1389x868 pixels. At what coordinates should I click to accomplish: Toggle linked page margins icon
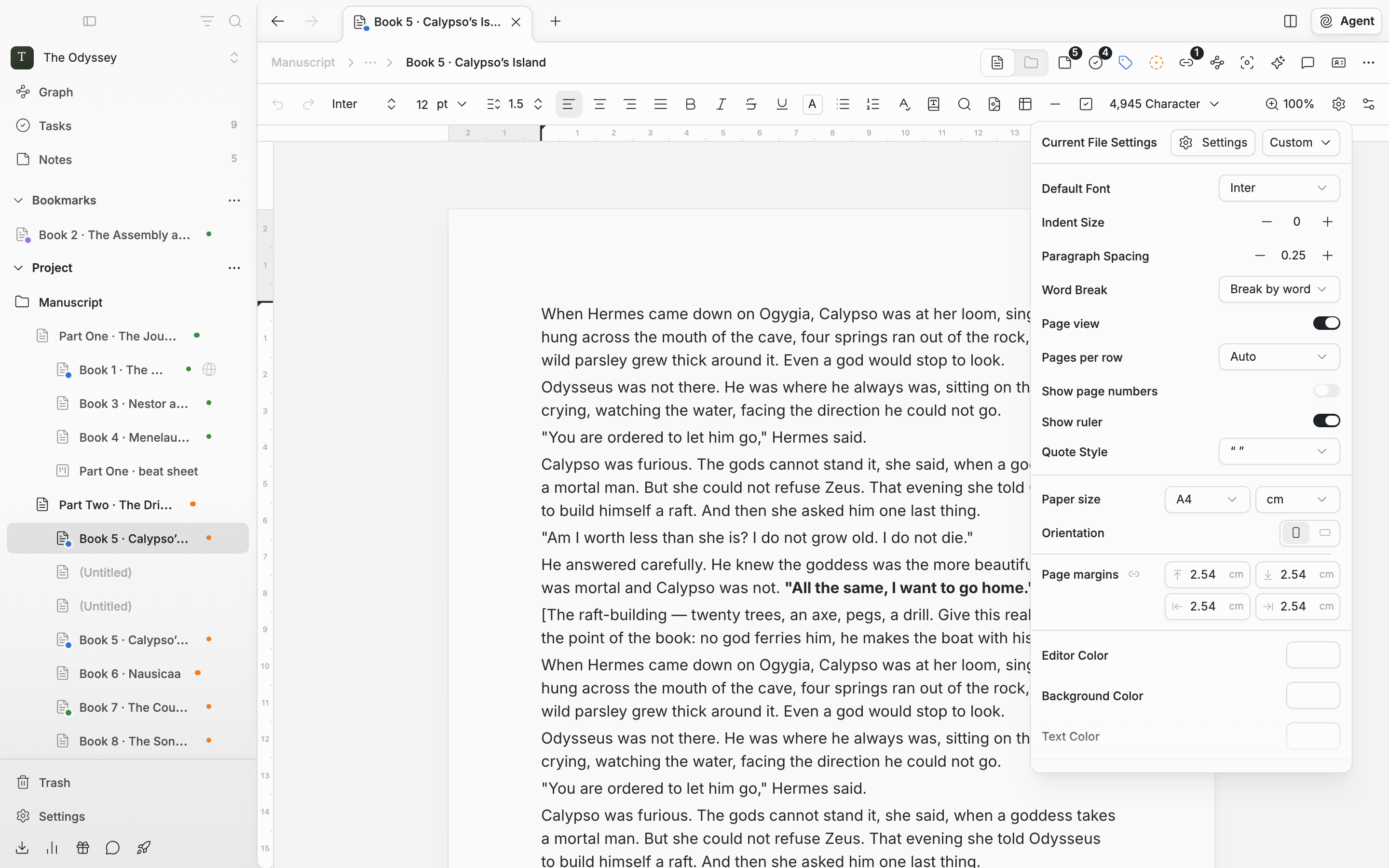point(1133,574)
